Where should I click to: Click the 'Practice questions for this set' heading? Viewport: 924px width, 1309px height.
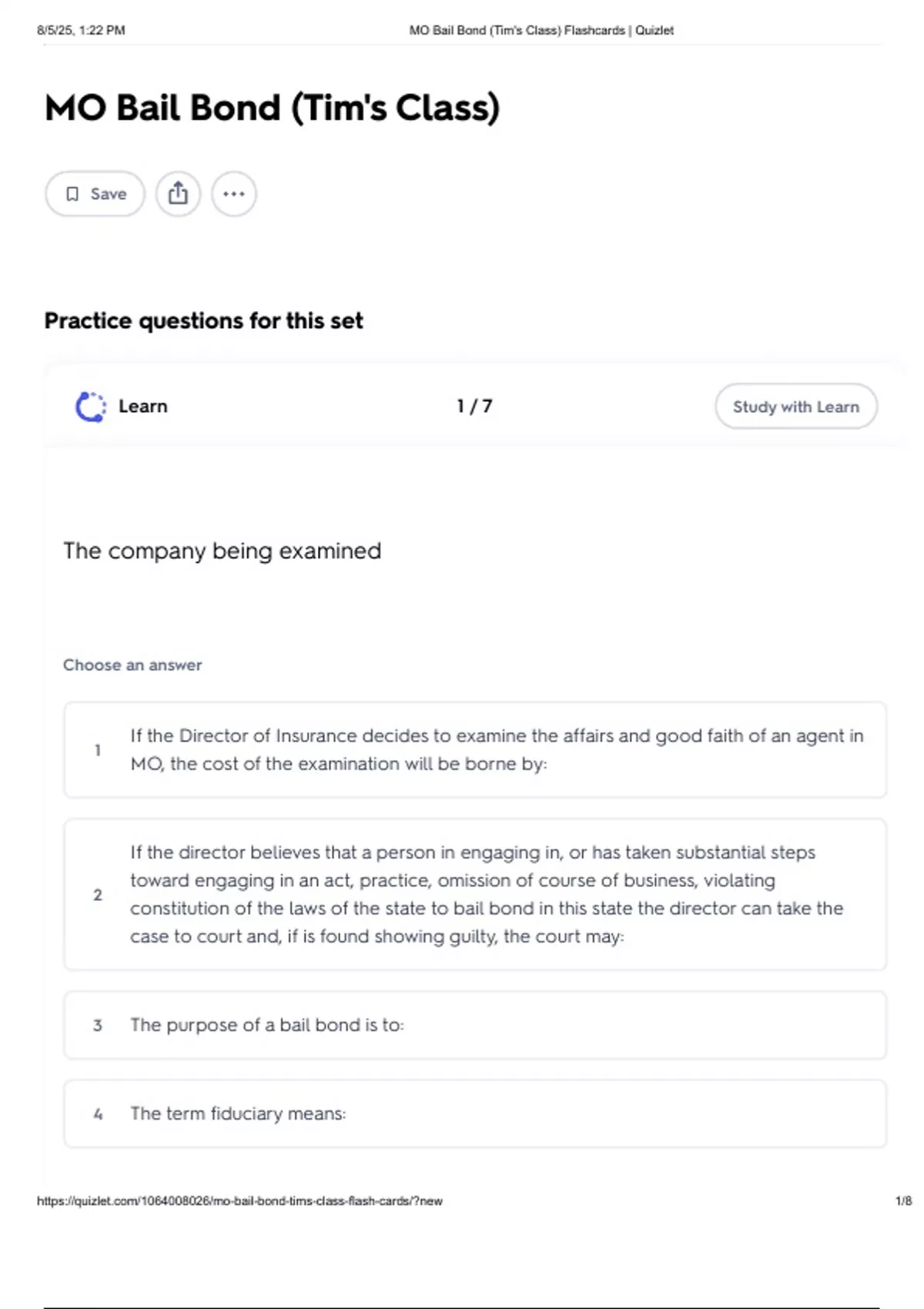pos(203,320)
